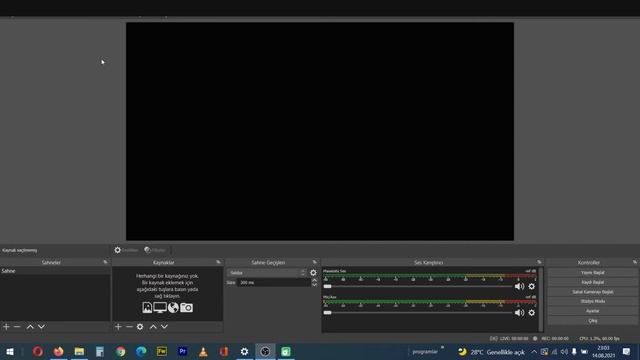Pop out the Kaynaklar dock panel
Image resolution: width=640 pixels, height=360 pixels.
[x=218, y=262]
